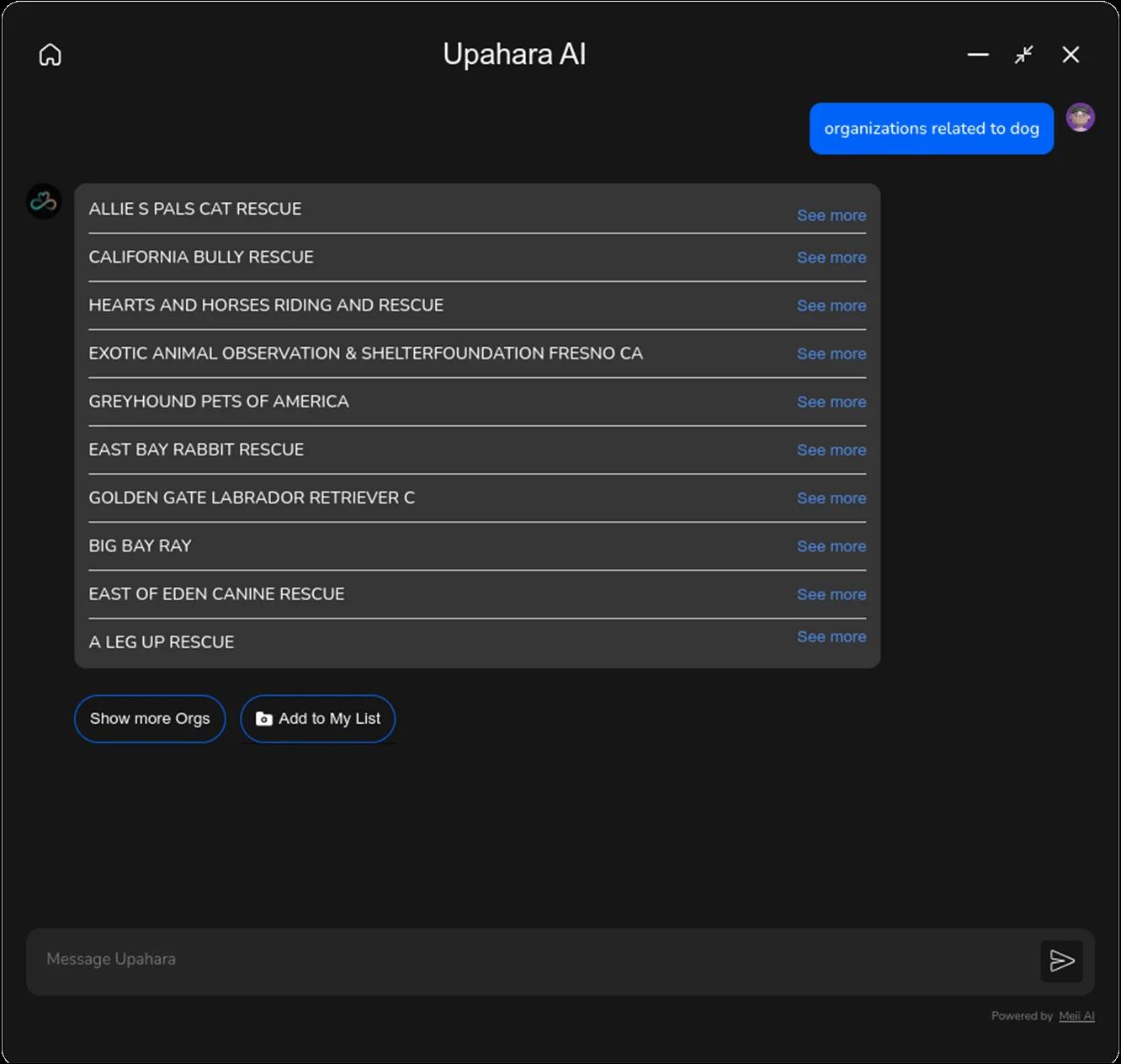
Task: Open See more for East of Eden Canine Rescue
Action: 831,594
